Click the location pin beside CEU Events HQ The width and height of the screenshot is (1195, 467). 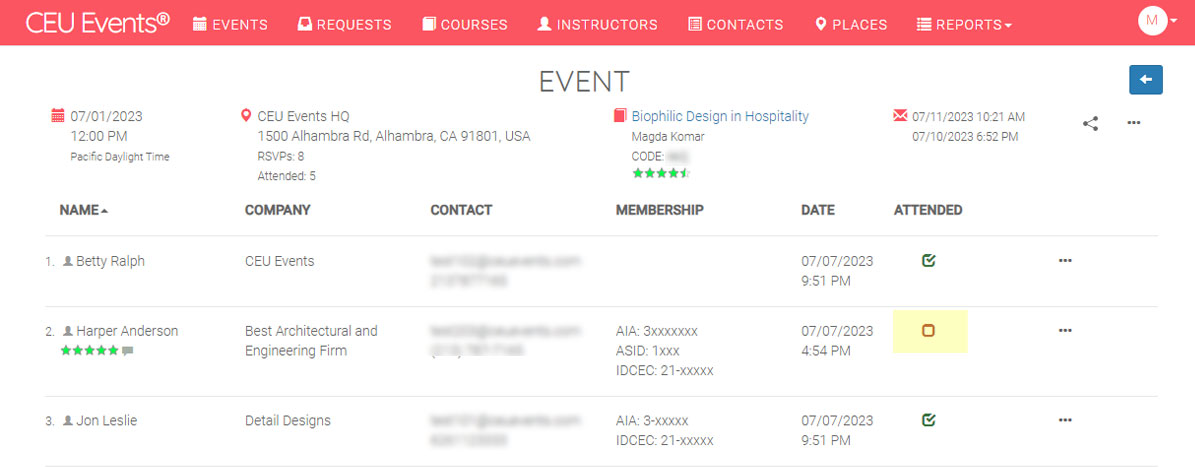pyautogui.click(x=246, y=116)
